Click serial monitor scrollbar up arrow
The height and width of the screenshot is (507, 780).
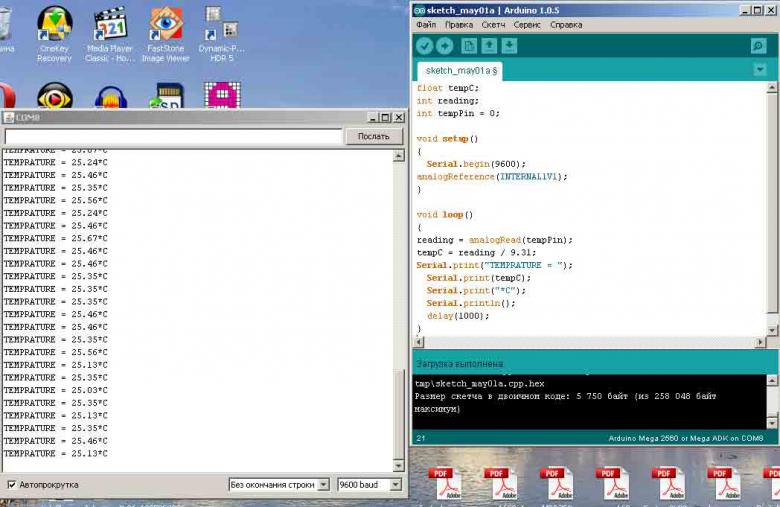point(398,156)
